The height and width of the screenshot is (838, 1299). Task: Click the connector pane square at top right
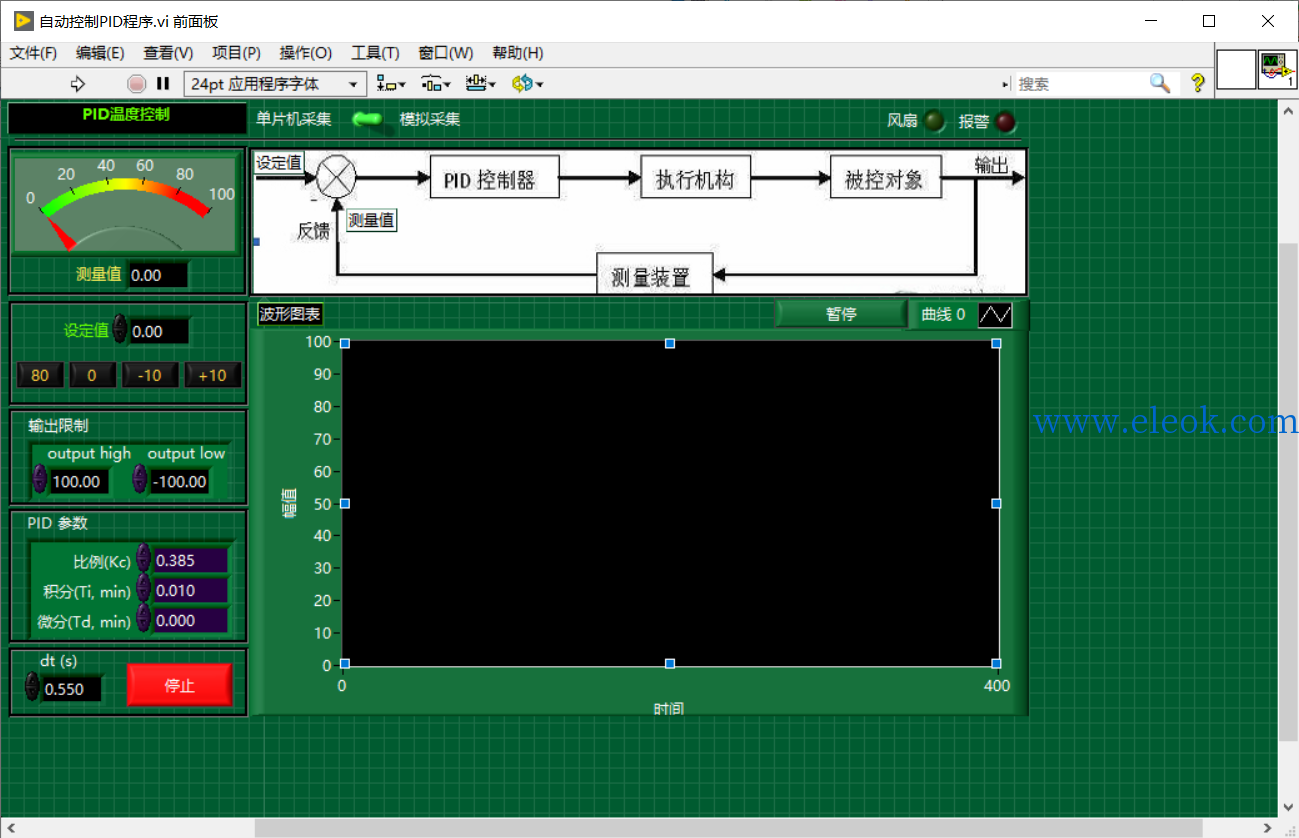pyautogui.click(x=1236, y=70)
